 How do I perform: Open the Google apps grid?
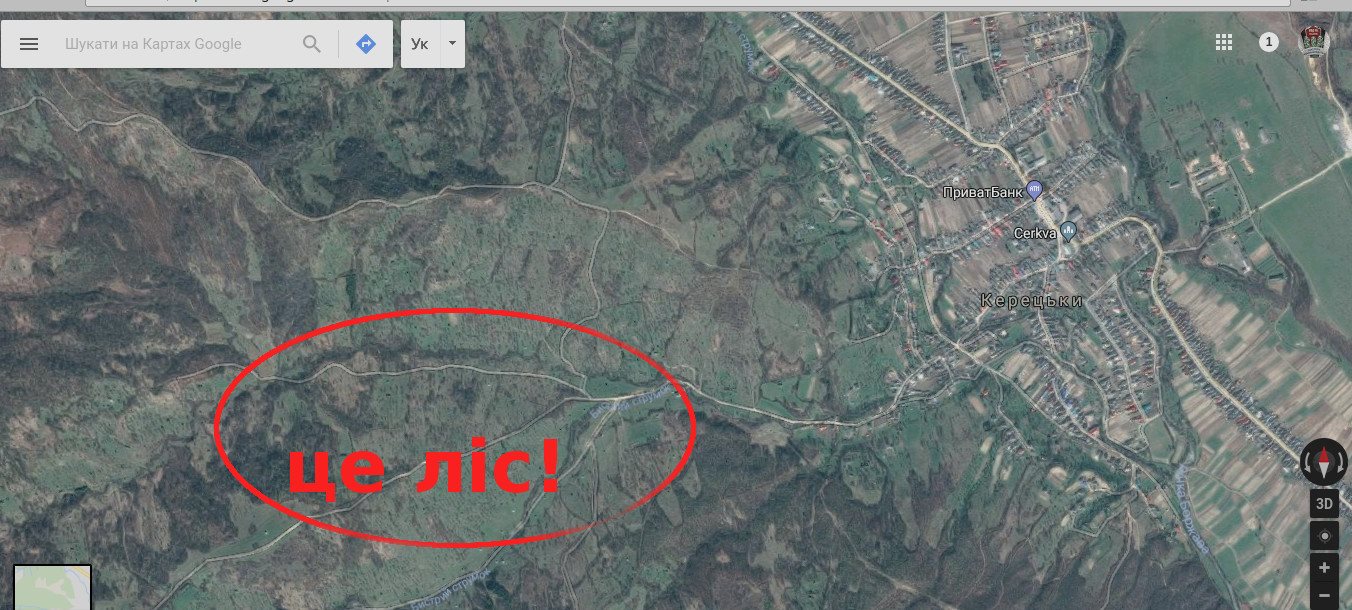(1223, 42)
